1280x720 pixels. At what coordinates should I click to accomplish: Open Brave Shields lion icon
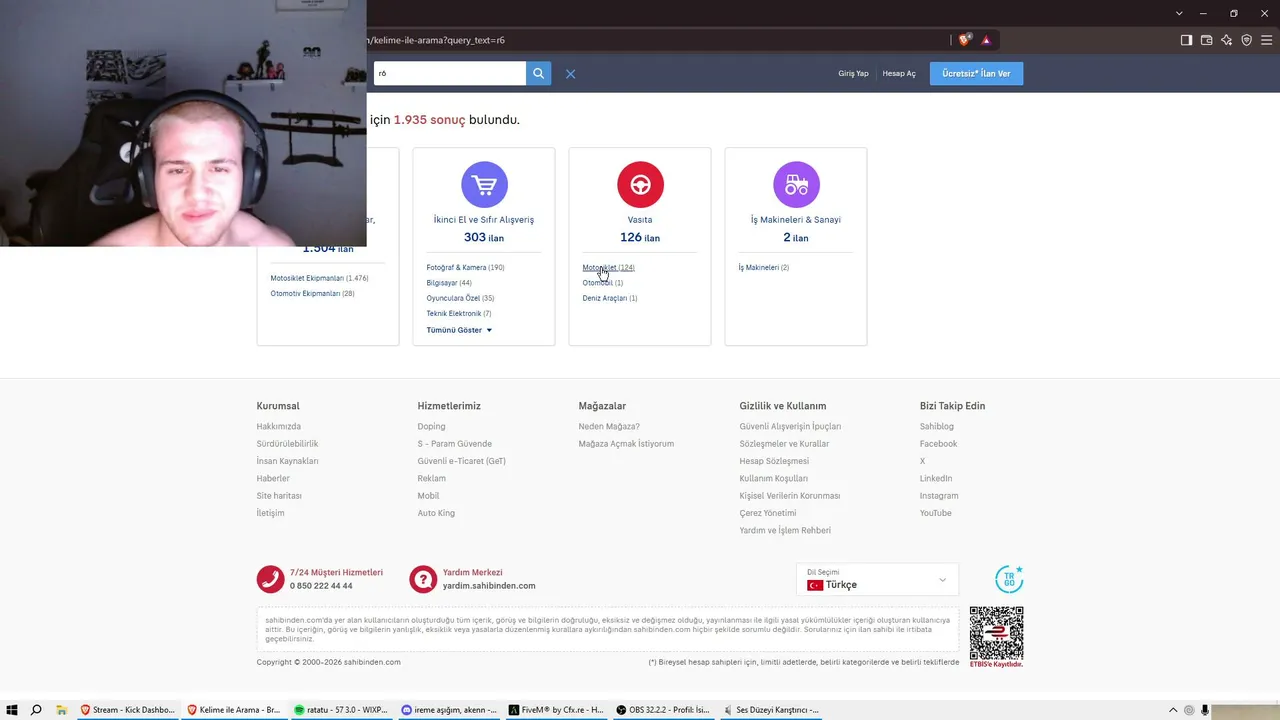tap(964, 40)
